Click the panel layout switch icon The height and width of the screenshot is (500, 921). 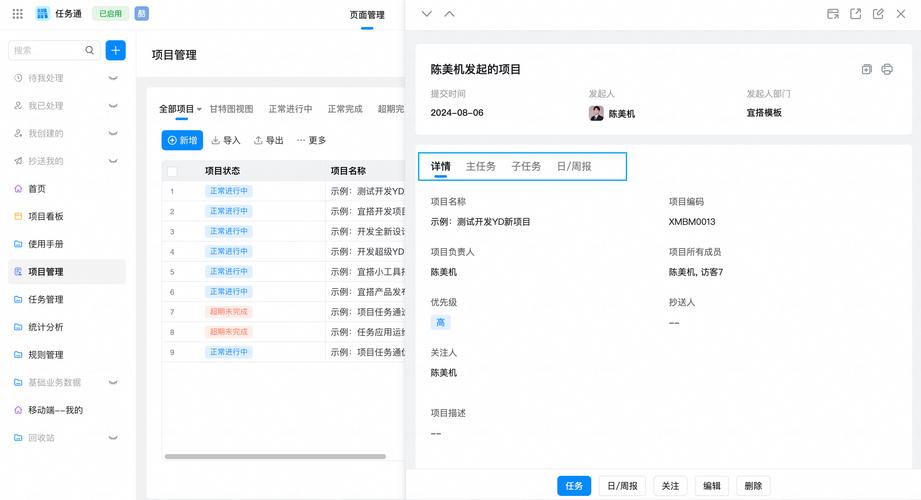[833, 14]
